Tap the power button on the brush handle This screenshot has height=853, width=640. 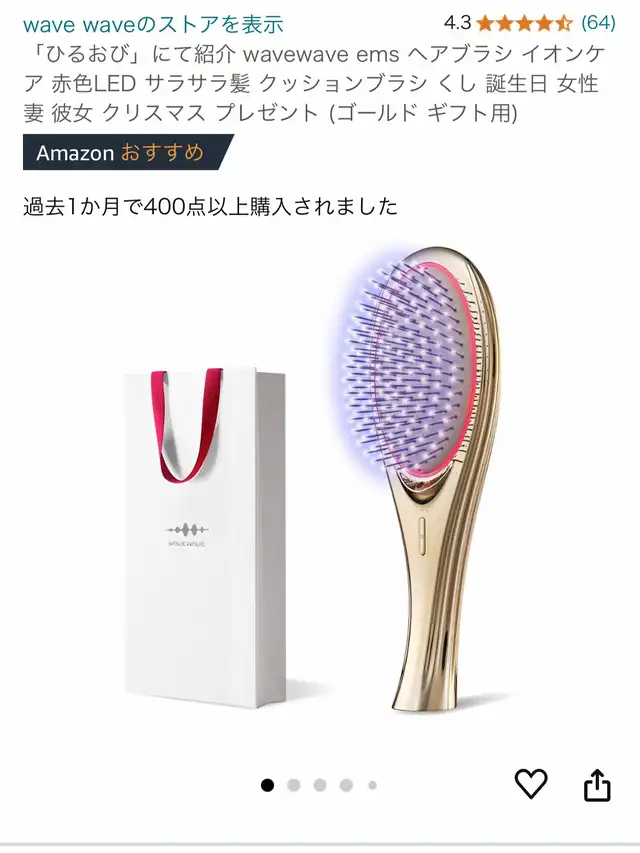coord(423,535)
